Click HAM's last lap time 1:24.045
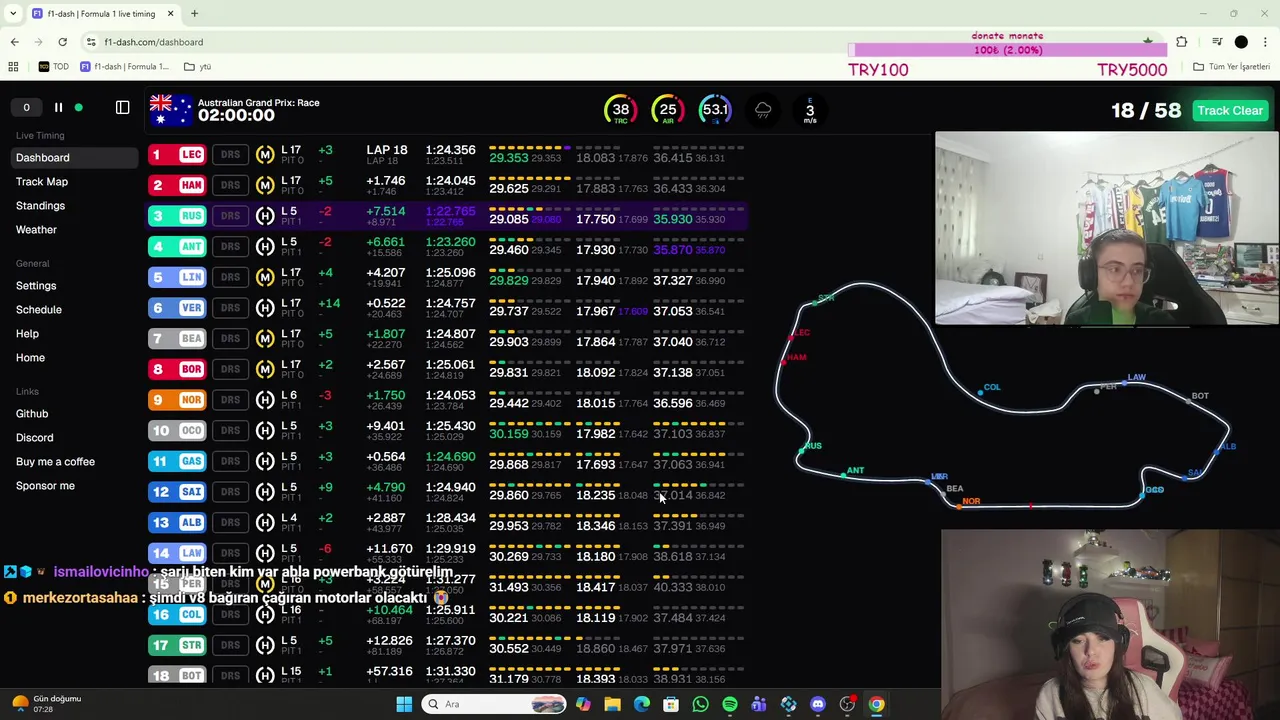The height and width of the screenshot is (720, 1280). pyautogui.click(x=450, y=181)
